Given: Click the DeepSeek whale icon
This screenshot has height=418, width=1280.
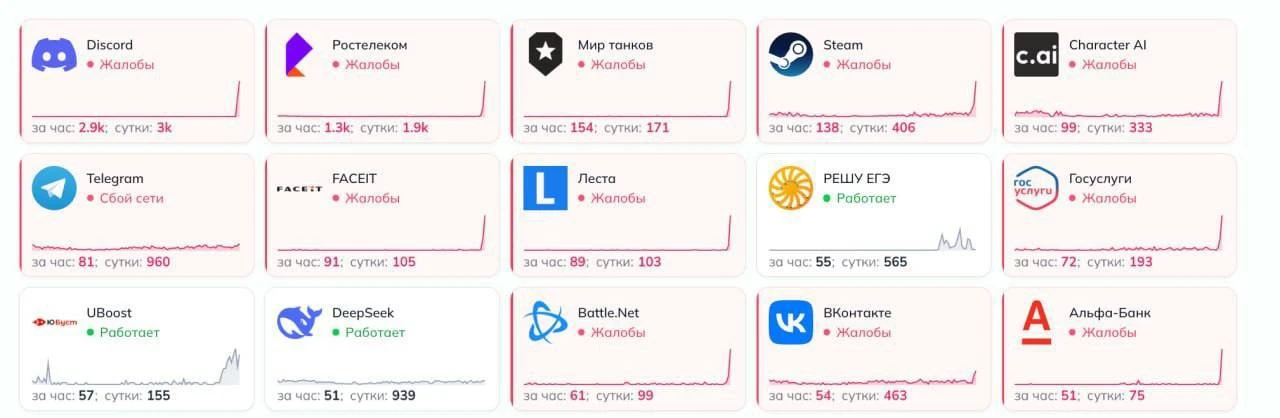Looking at the screenshot, I should tap(299, 322).
